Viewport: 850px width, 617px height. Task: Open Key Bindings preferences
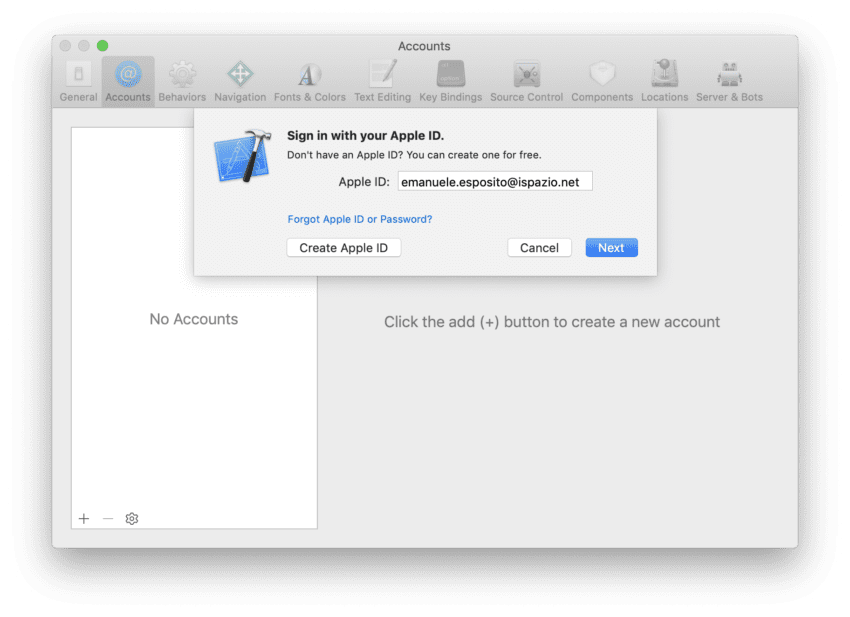(450, 81)
